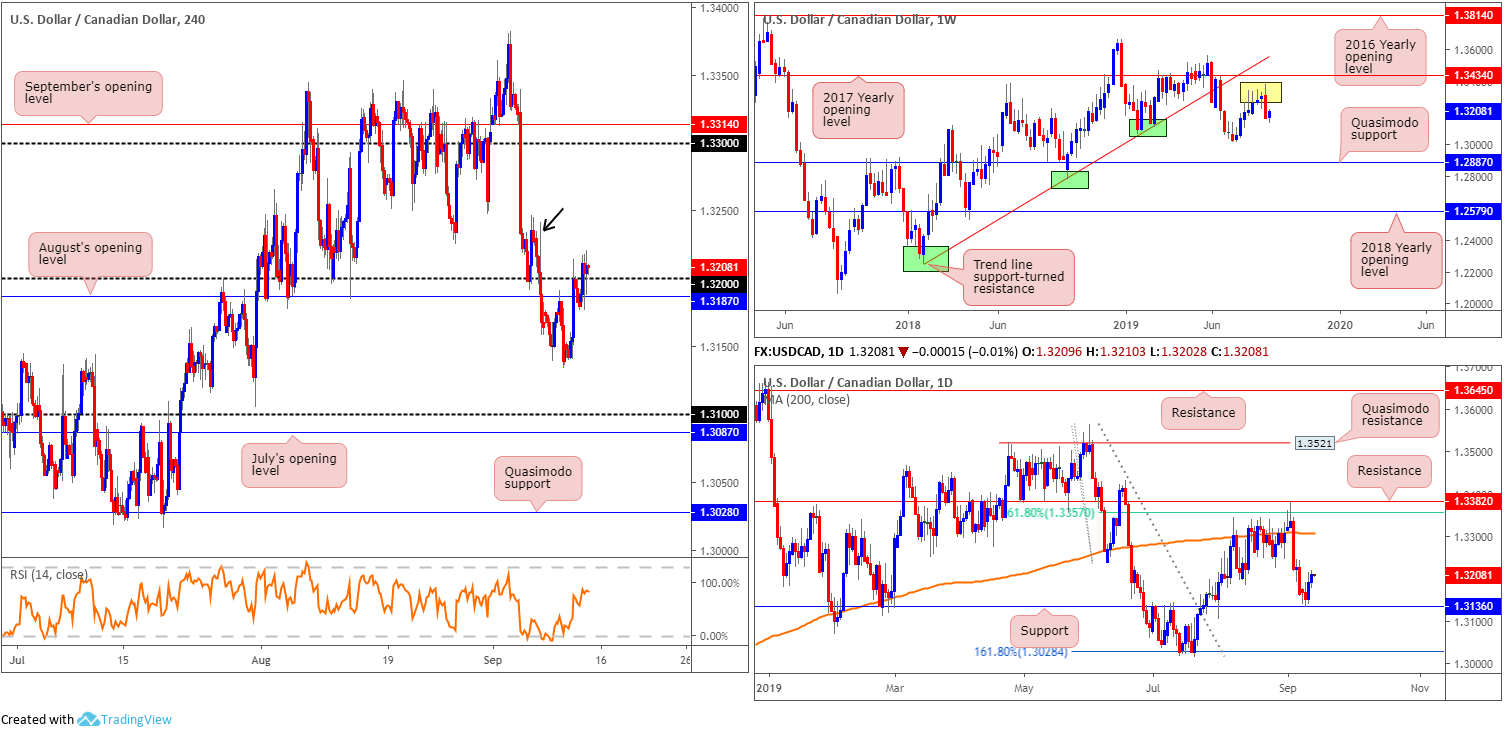Click the black 1.25790 price label
The width and height of the screenshot is (1506, 734).
coord(1475,211)
